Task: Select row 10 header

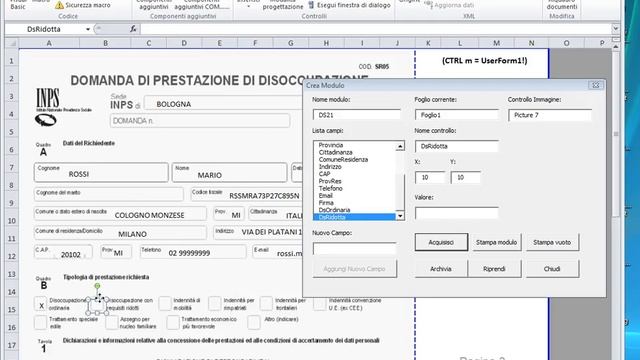Action: pos(11,221)
